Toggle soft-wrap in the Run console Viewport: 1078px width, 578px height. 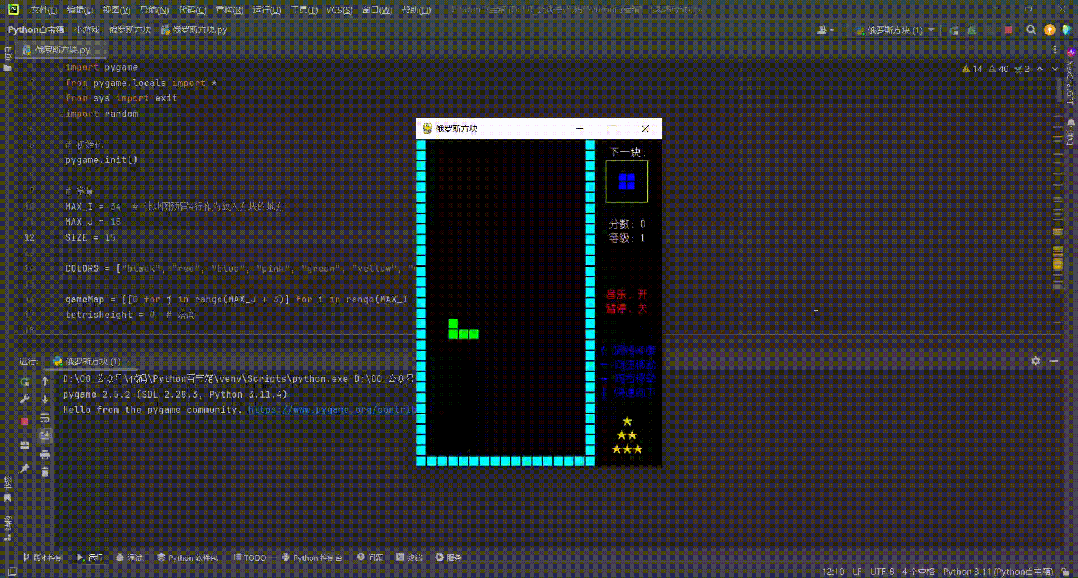click(45, 417)
